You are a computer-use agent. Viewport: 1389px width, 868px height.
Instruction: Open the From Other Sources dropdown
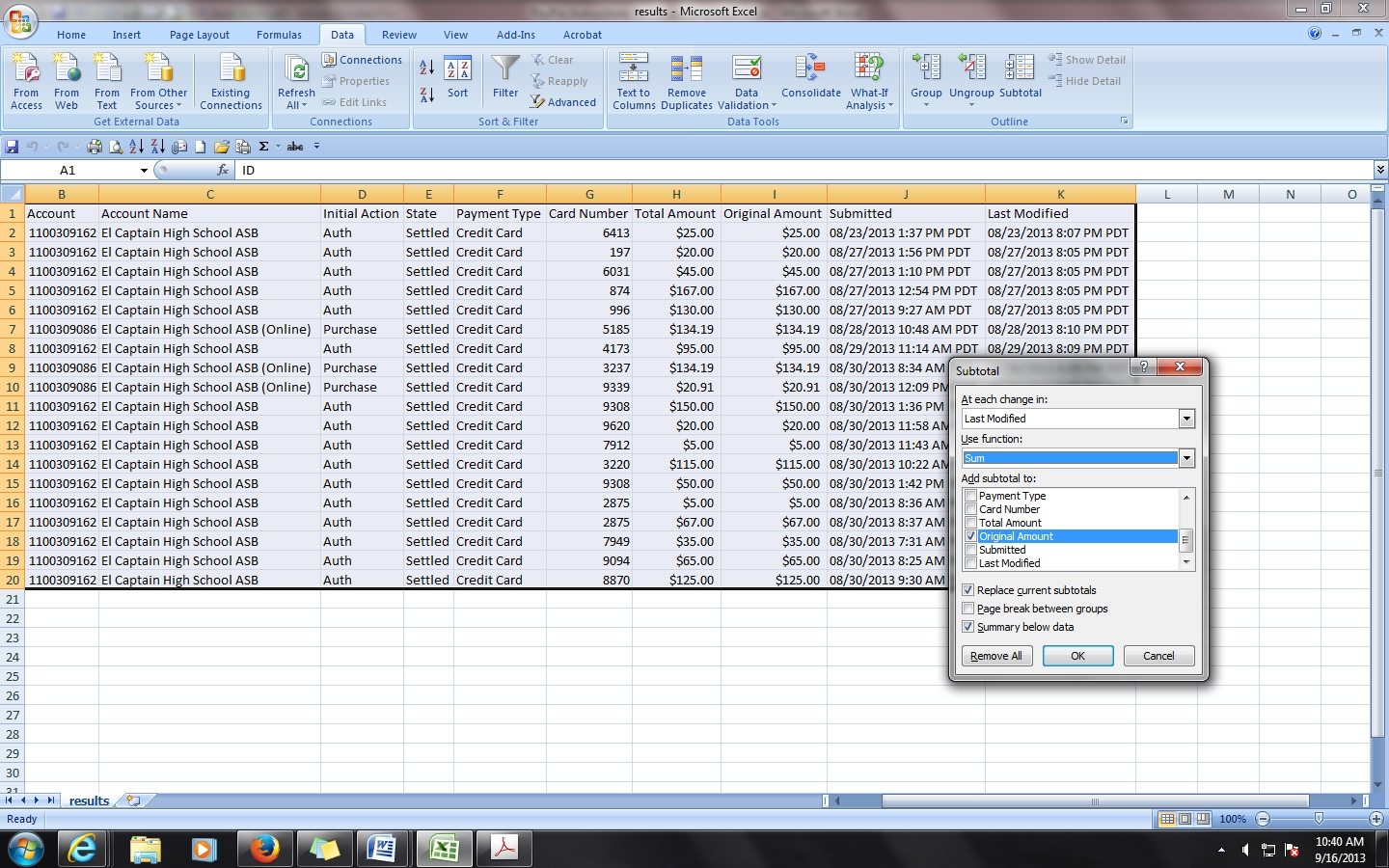(x=159, y=81)
